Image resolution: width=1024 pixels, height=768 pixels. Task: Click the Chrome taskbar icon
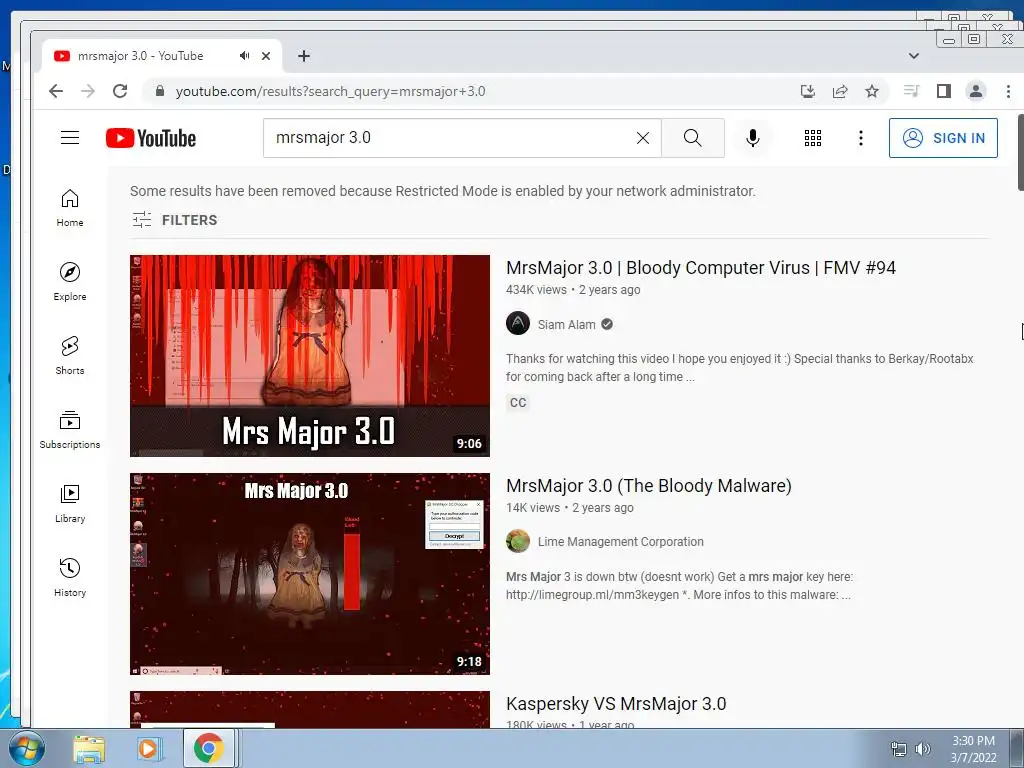pyautogui.click(x=208, y=748)
